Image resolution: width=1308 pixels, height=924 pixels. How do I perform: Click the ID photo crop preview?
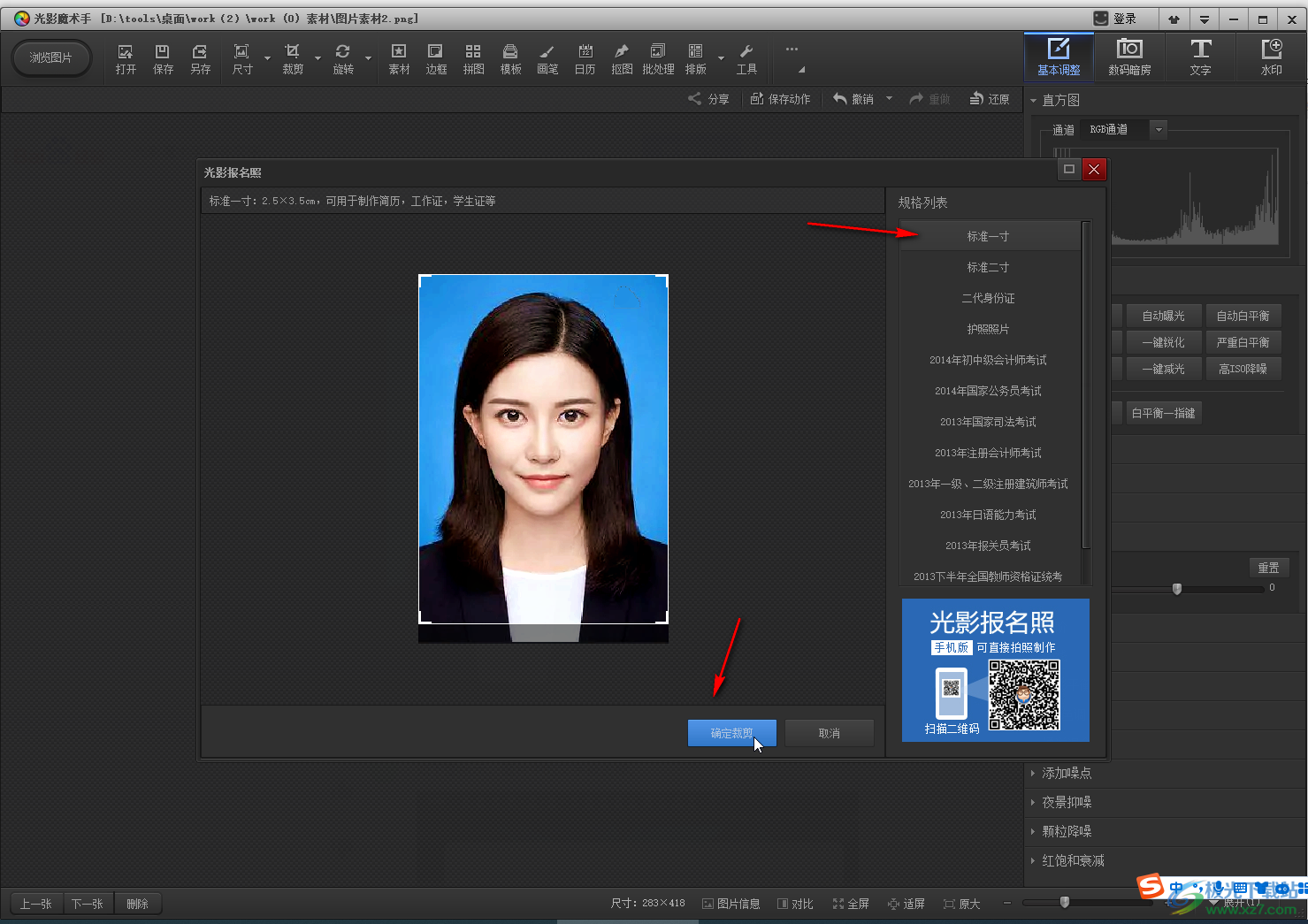point(543,449)
